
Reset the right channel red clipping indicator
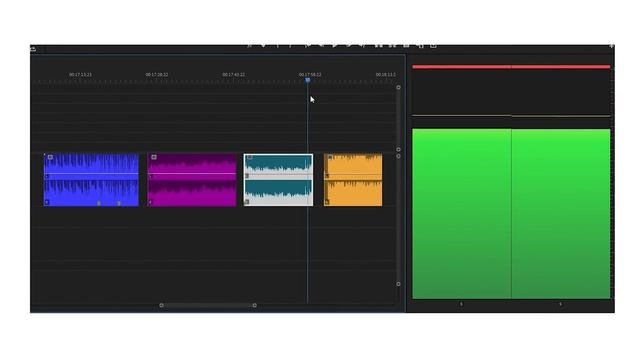tap(561, 67)
